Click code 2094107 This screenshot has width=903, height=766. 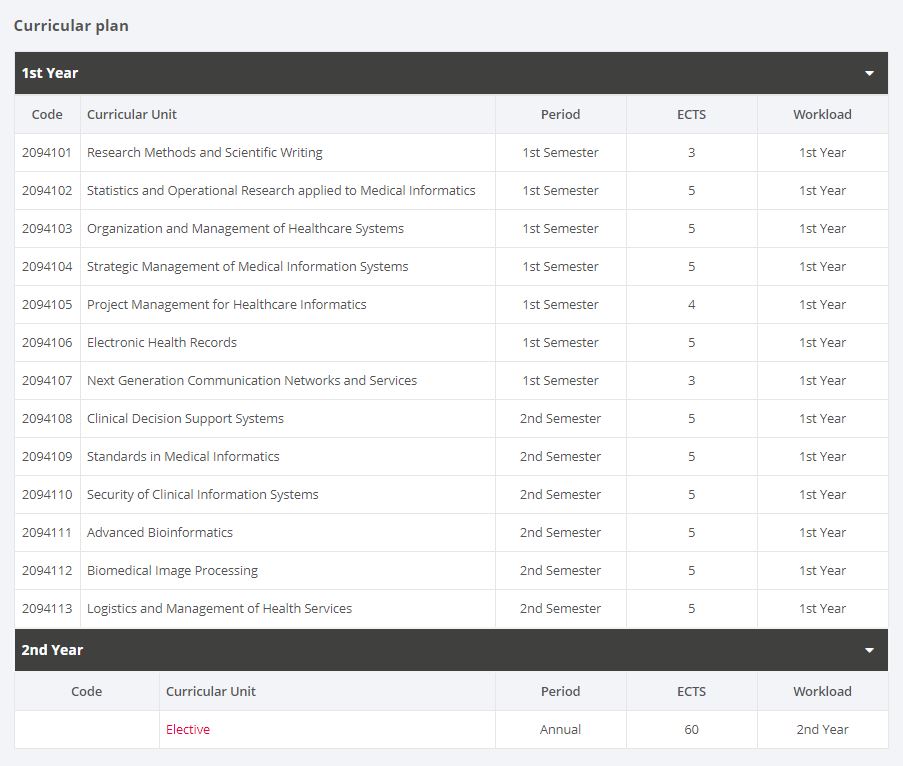[47, 381]
